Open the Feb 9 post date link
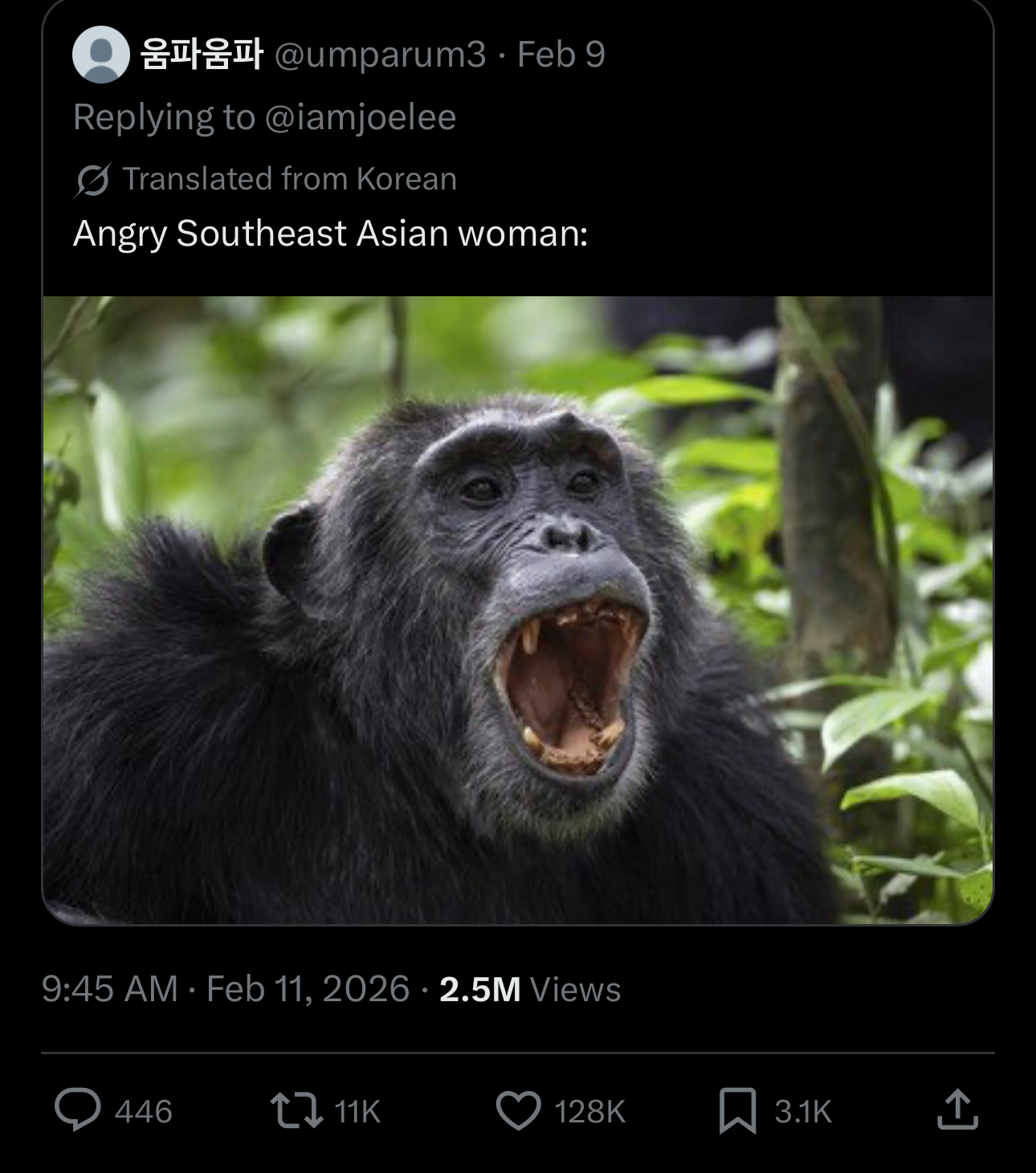 tap(561, 55)
